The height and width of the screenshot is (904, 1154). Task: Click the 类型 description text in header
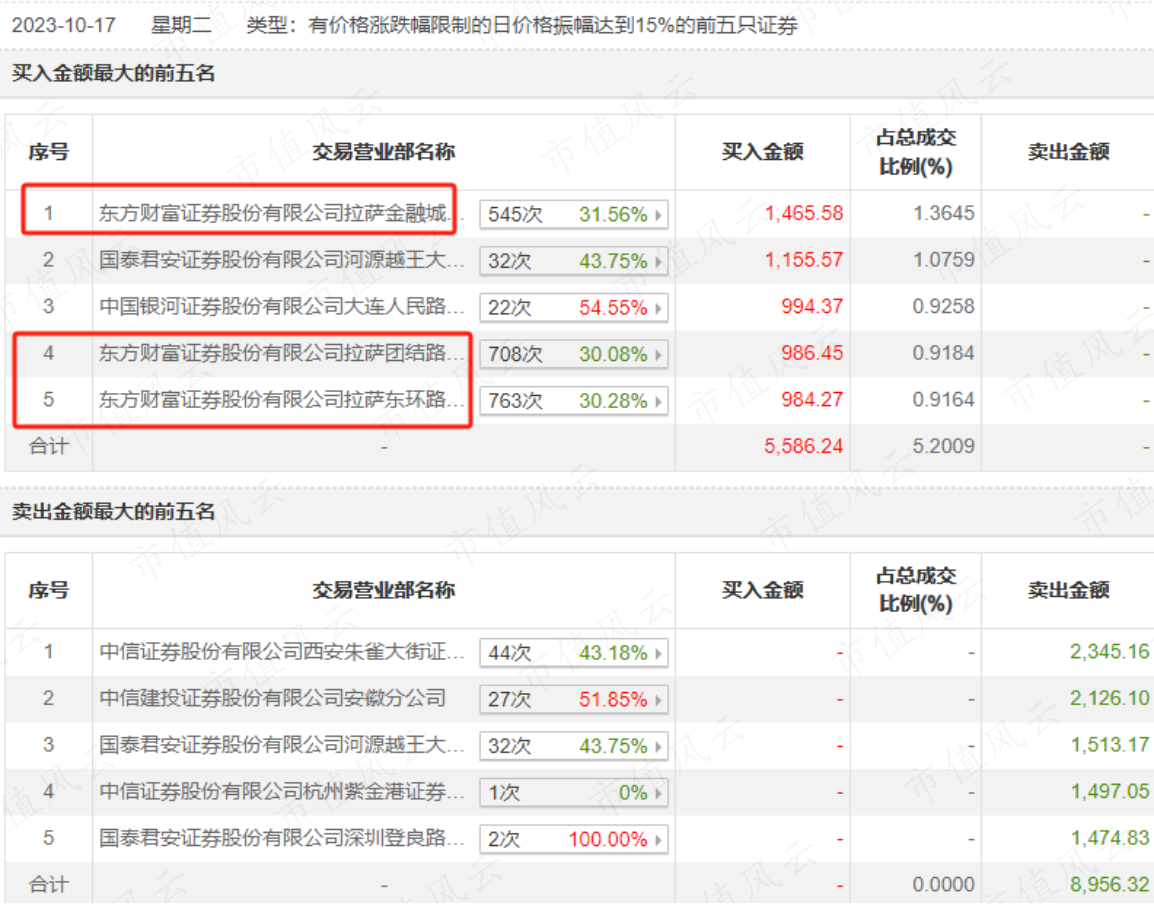(522, 25)
